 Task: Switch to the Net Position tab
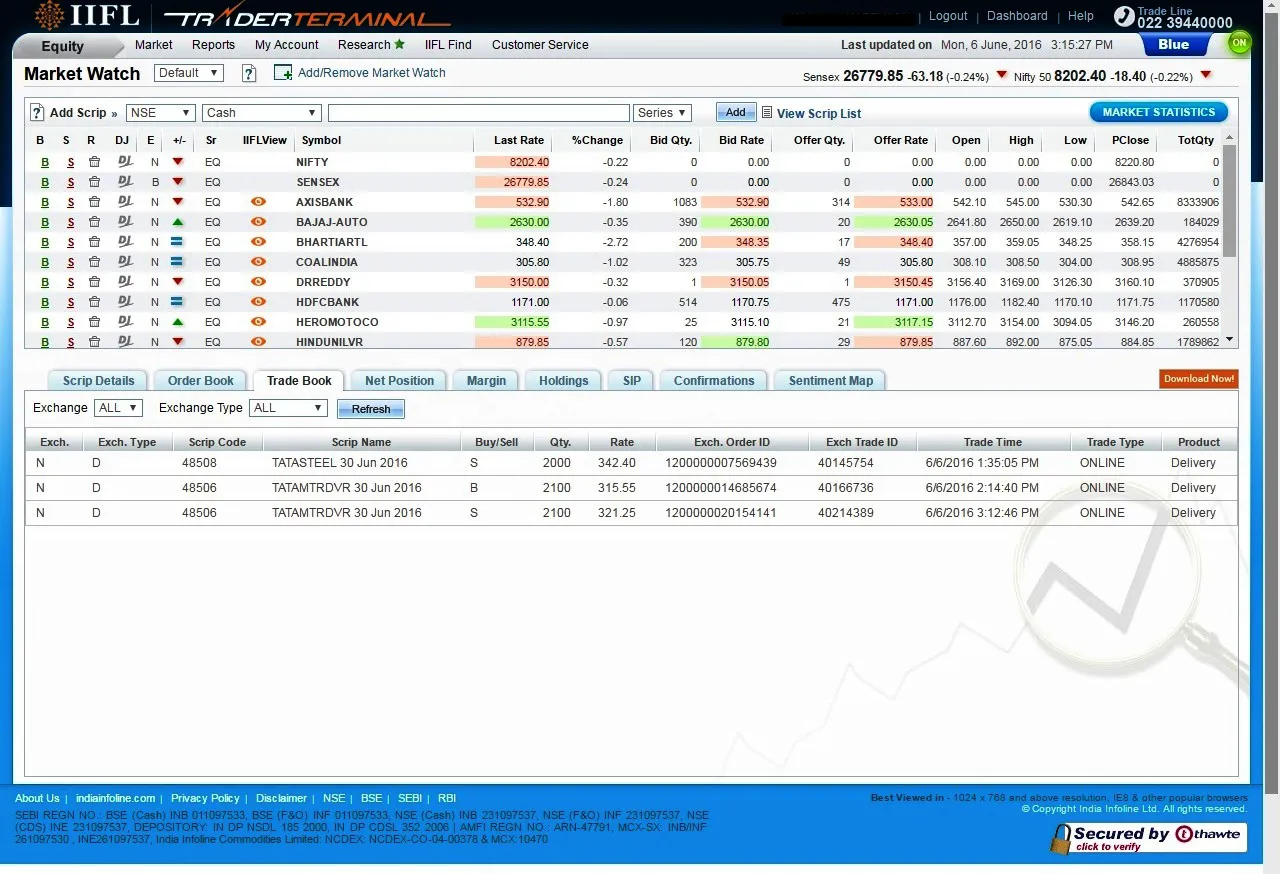(399, 381)
